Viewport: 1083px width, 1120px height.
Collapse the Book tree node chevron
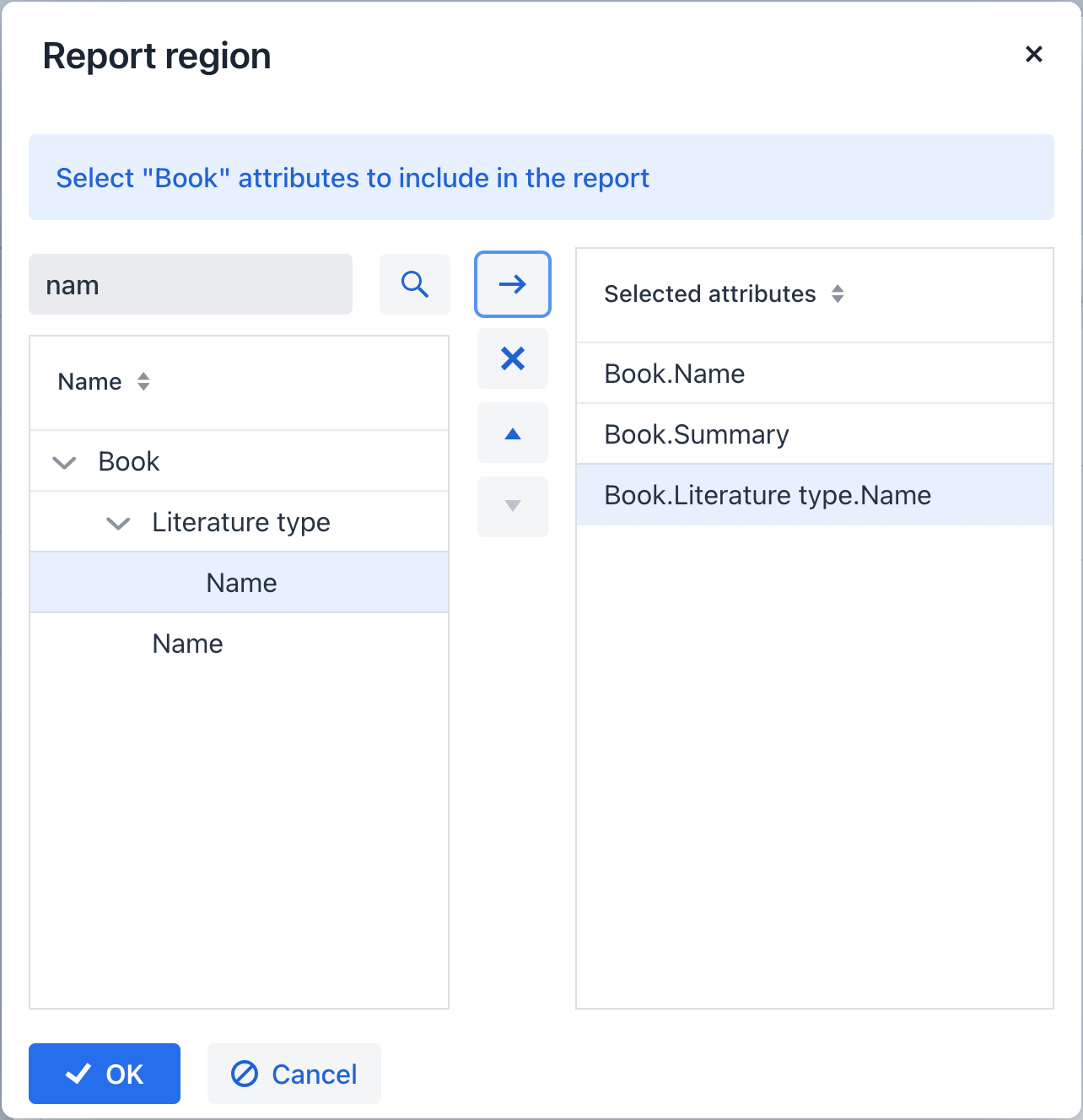[x=65, y=462]
